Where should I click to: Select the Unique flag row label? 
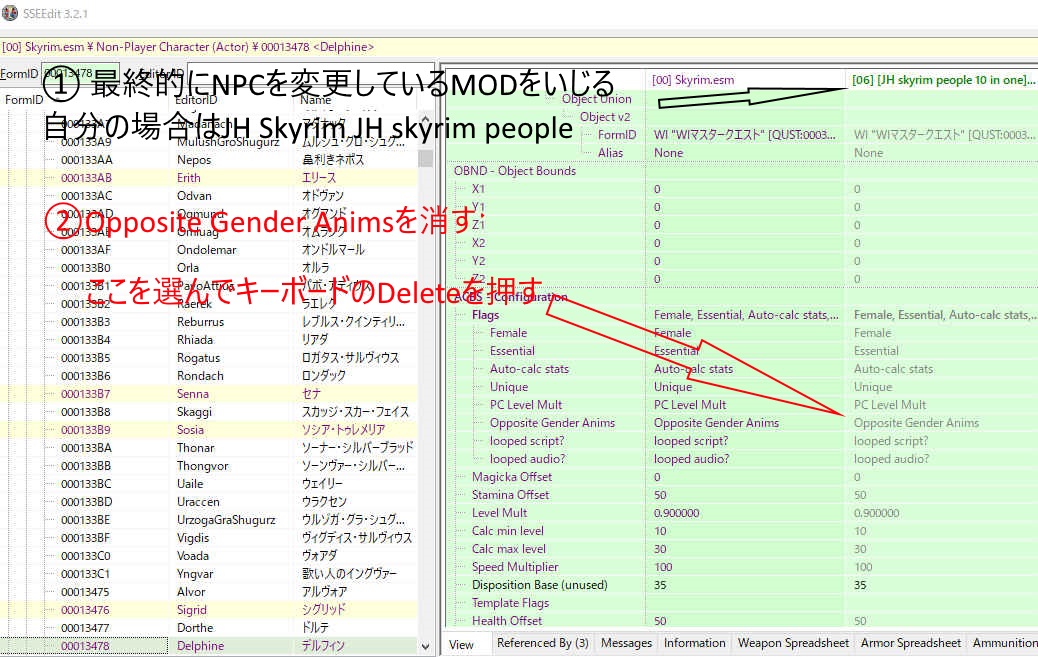[508, 387]
